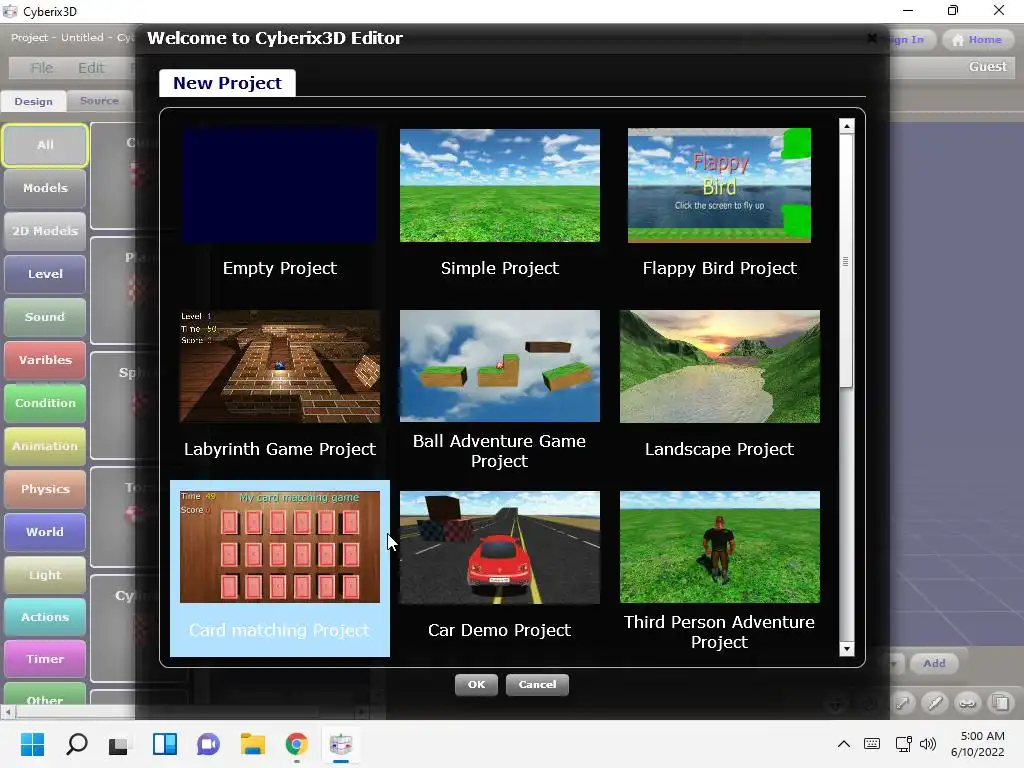Switch to the Design tab
Screen dimensions: 1024x768
33,101
